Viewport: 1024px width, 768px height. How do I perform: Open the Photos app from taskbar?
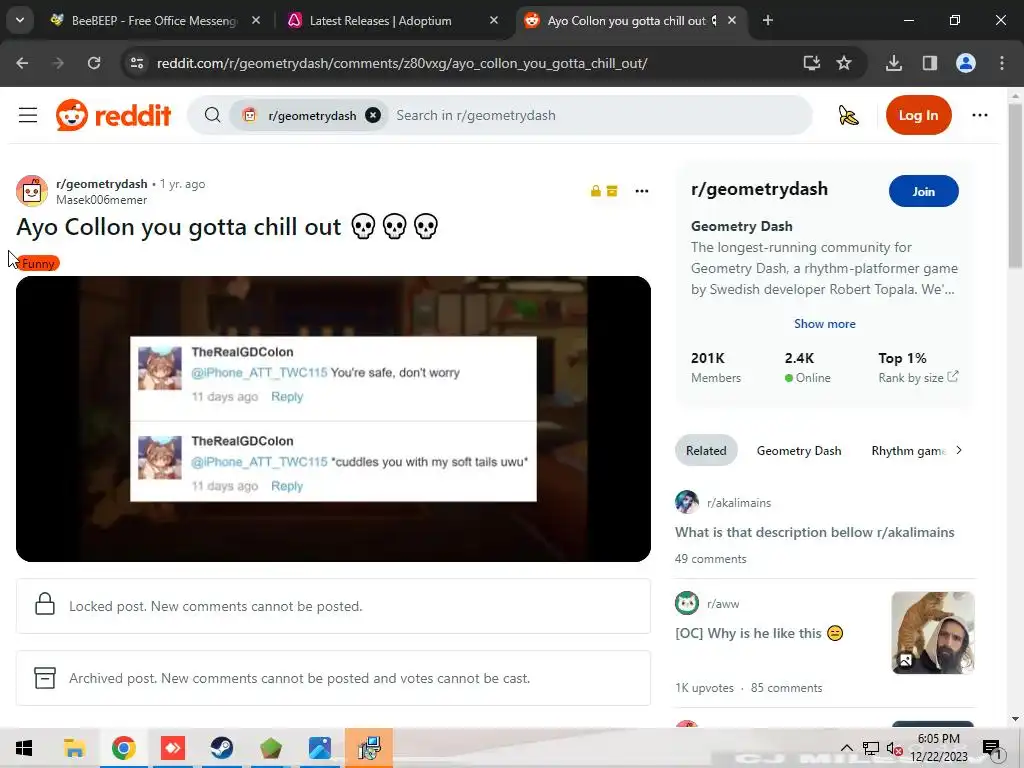tap(319, 748)
